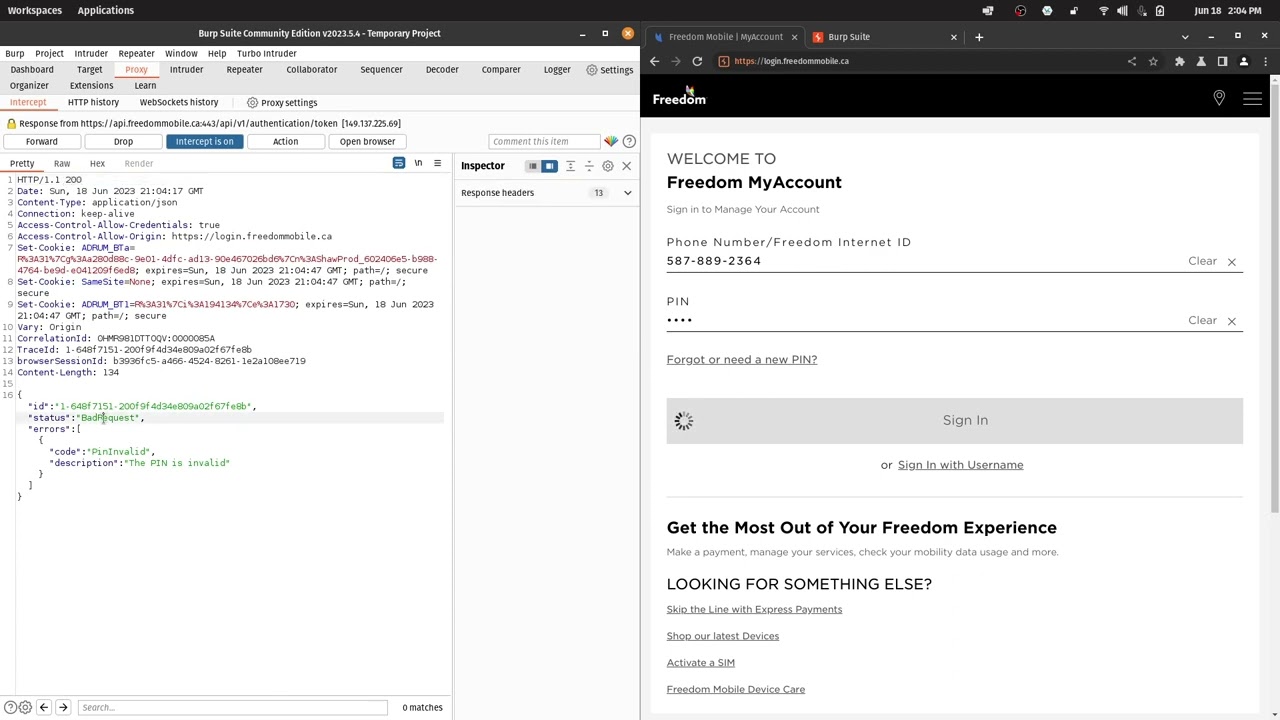
Task: Share this page icon in address bar
Action: tap(1132, 61)
